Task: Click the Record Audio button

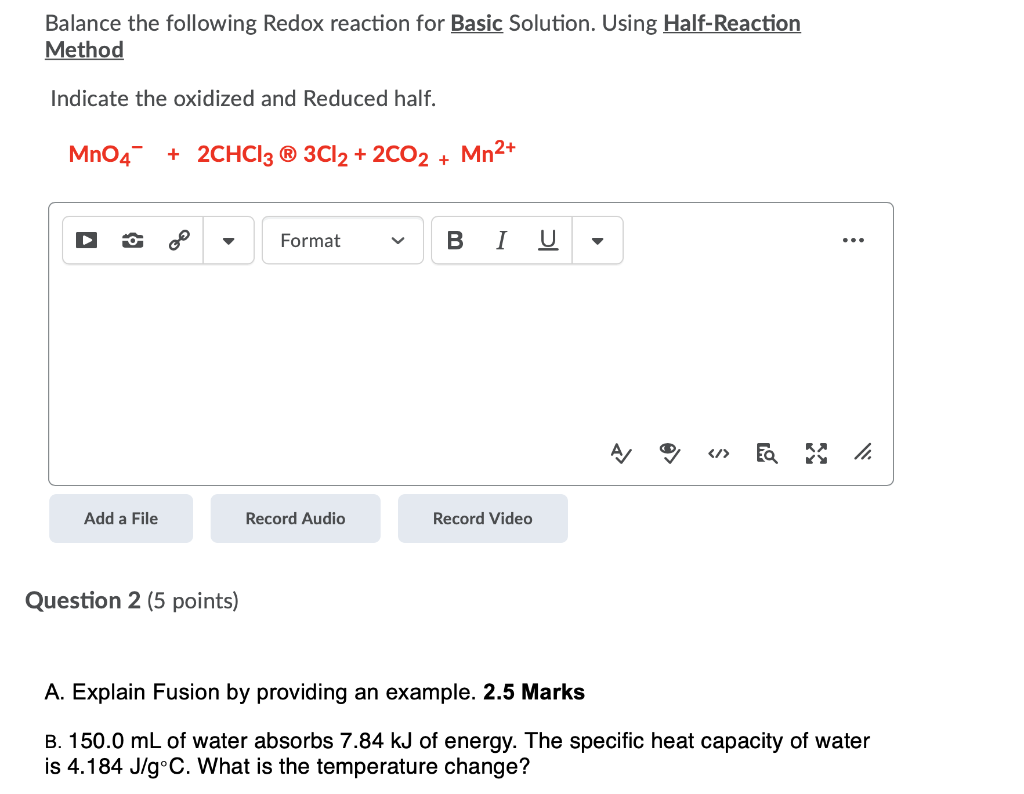Action: point(295,518)
